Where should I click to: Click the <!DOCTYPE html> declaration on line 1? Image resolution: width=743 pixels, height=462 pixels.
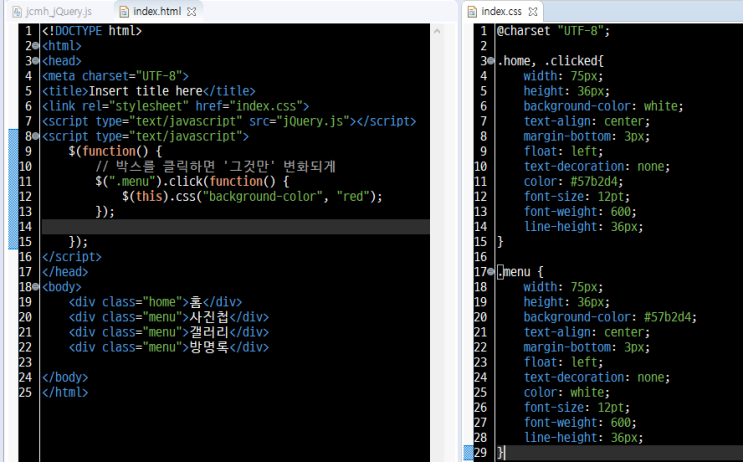click(92, 31)
